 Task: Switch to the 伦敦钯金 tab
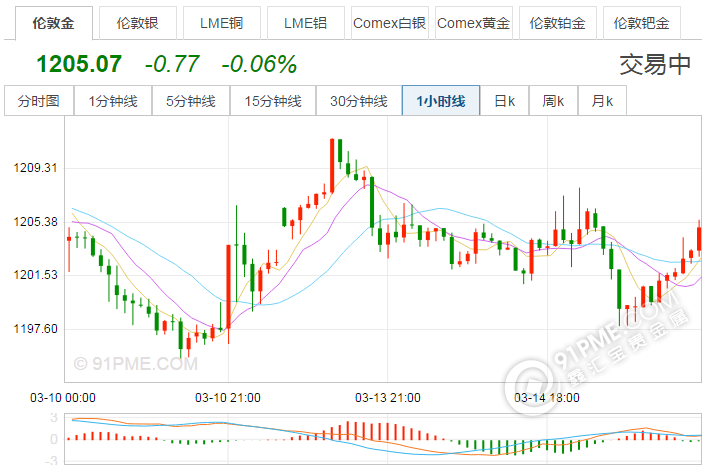point(641,21)
